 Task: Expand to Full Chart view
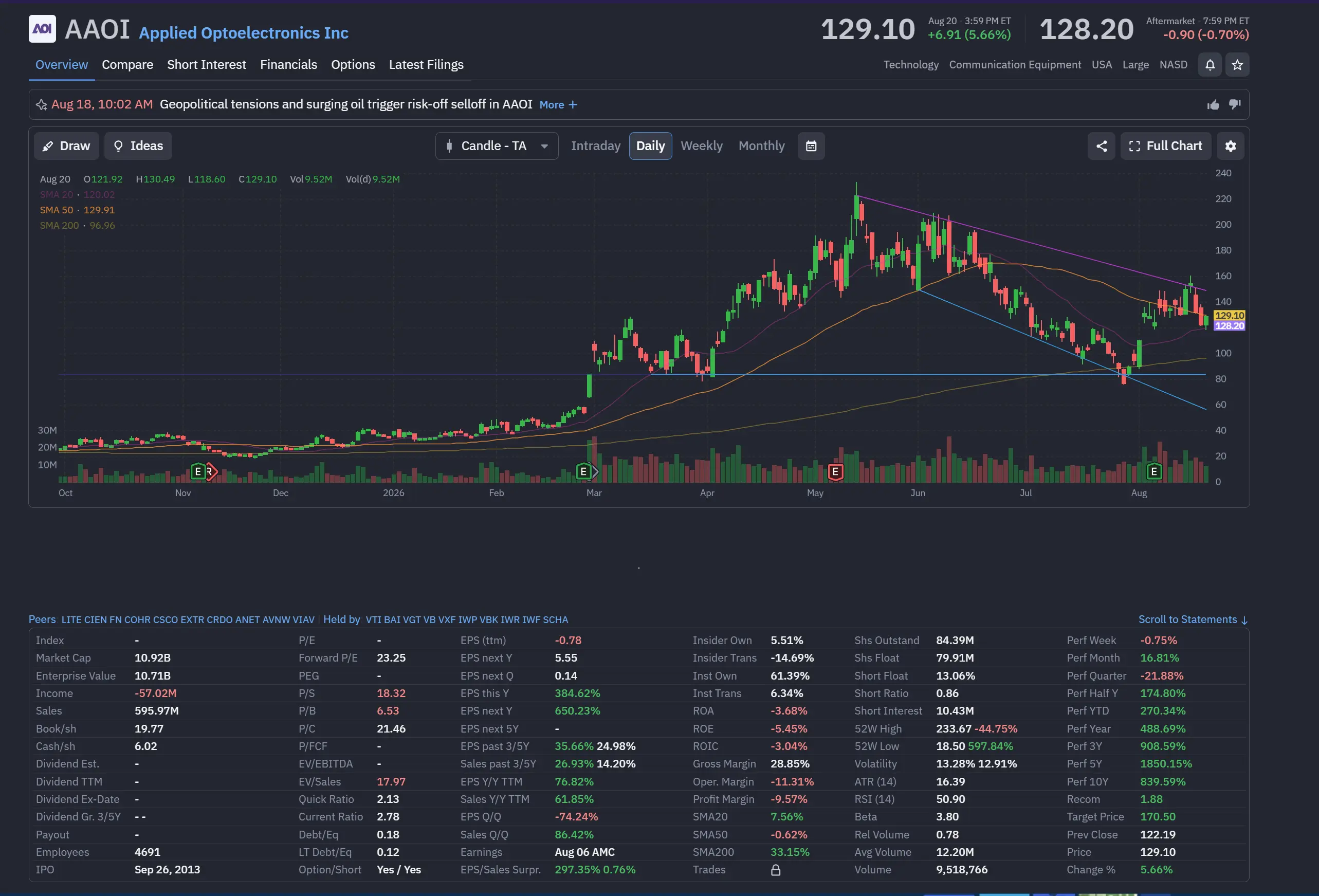pyautogui.click(x=1165, y=146)
